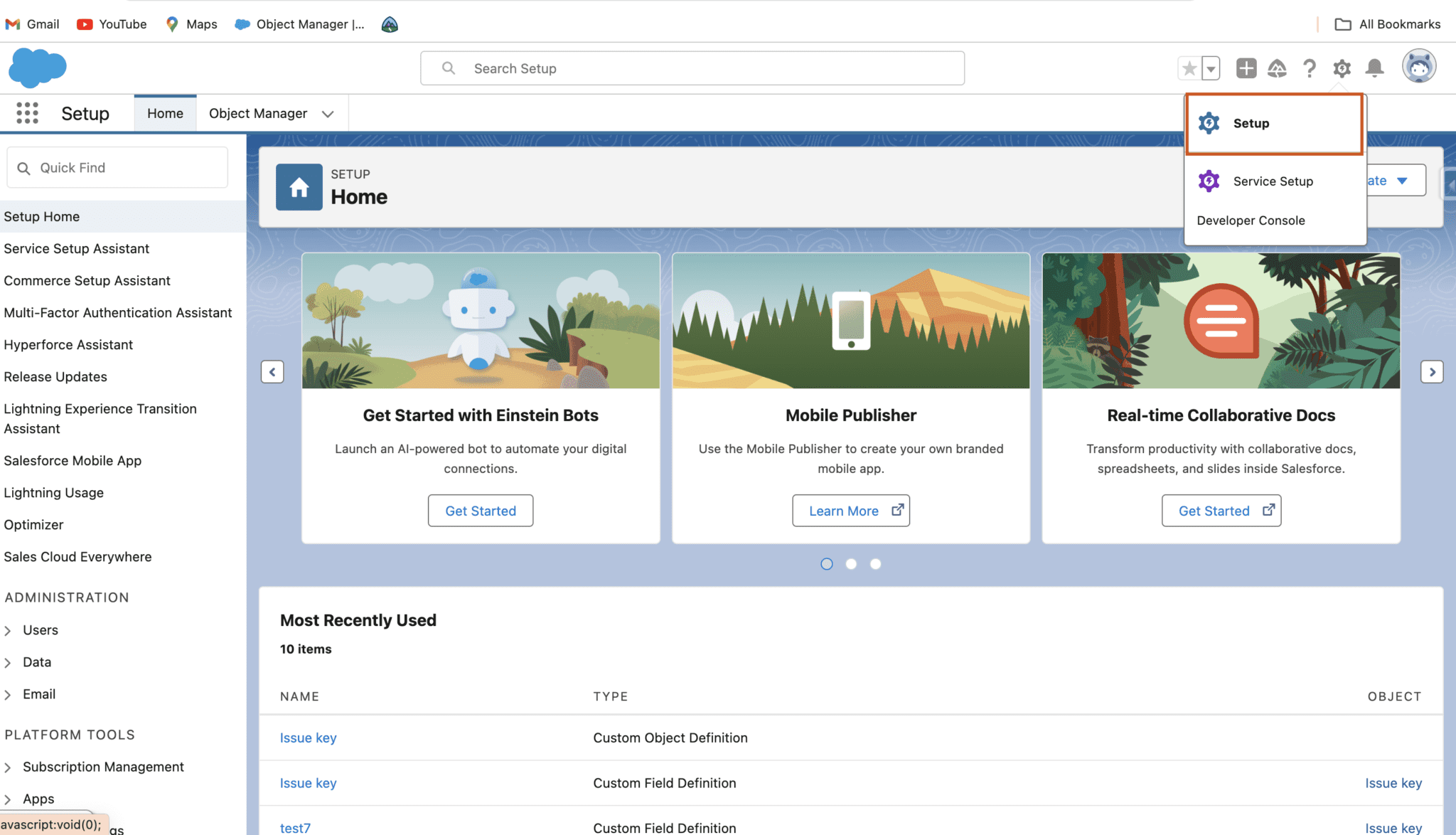Select Developer Console from the menu
Image resolution: width=1456 pixels, height=835 pixels.
[x=1251, y=220]
